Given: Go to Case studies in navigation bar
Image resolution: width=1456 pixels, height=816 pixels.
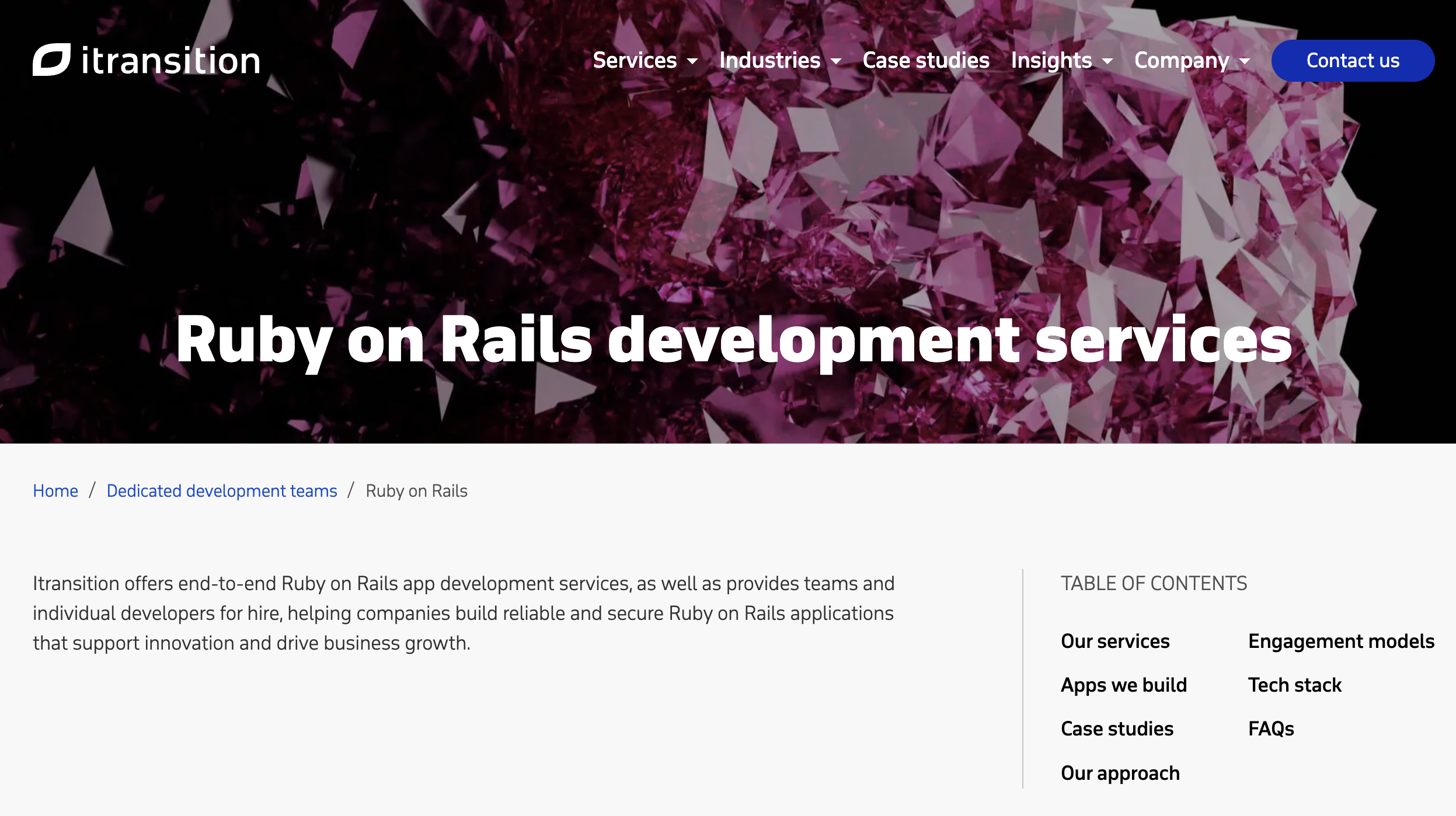Looking at the screenshot, I should tap(926, 61).
